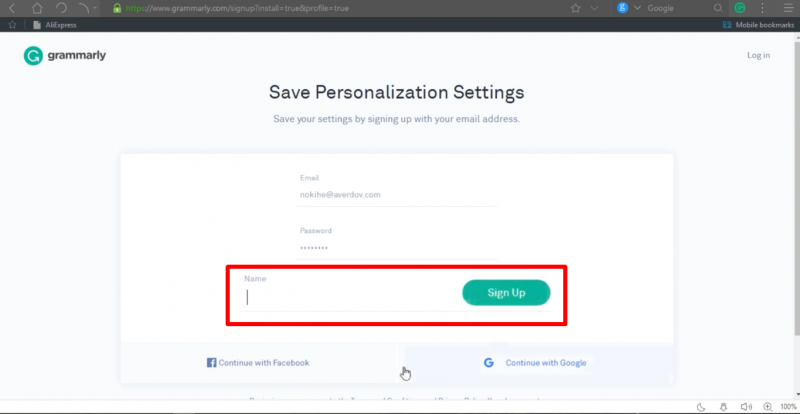Open Mobile bookmarks folder
This screenshot has height=414, width=800.
[x=758, y=24]
